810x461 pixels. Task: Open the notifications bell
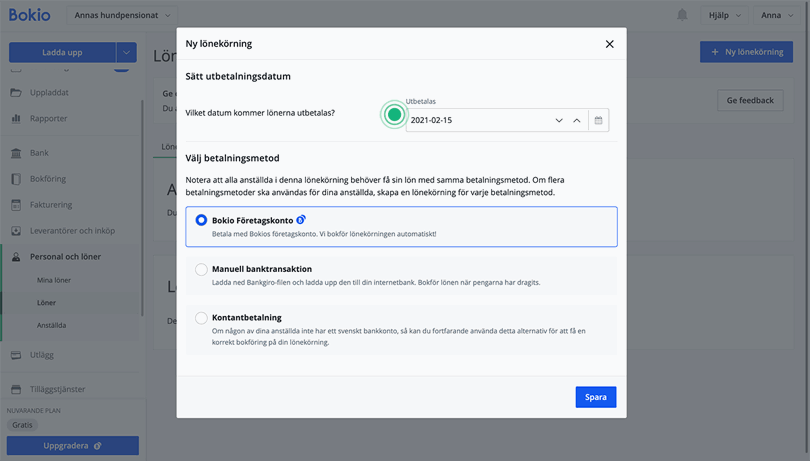682,15
